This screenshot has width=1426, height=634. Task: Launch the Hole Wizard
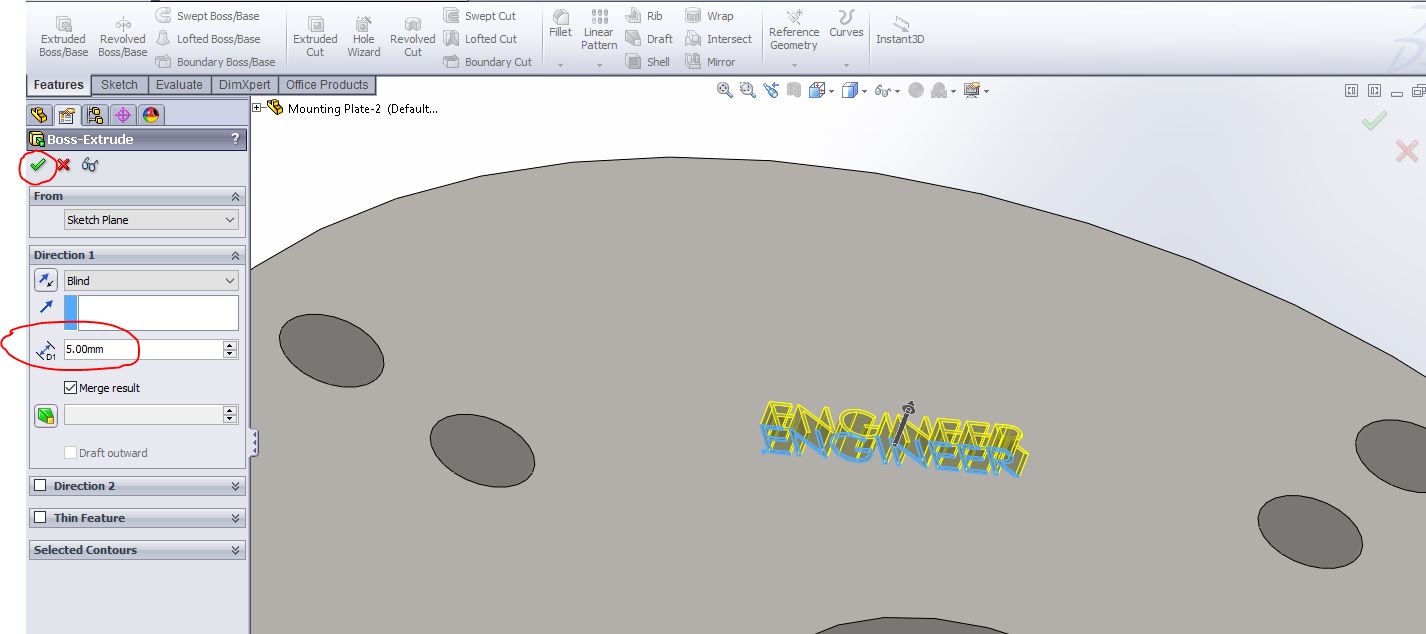point(364,37)
